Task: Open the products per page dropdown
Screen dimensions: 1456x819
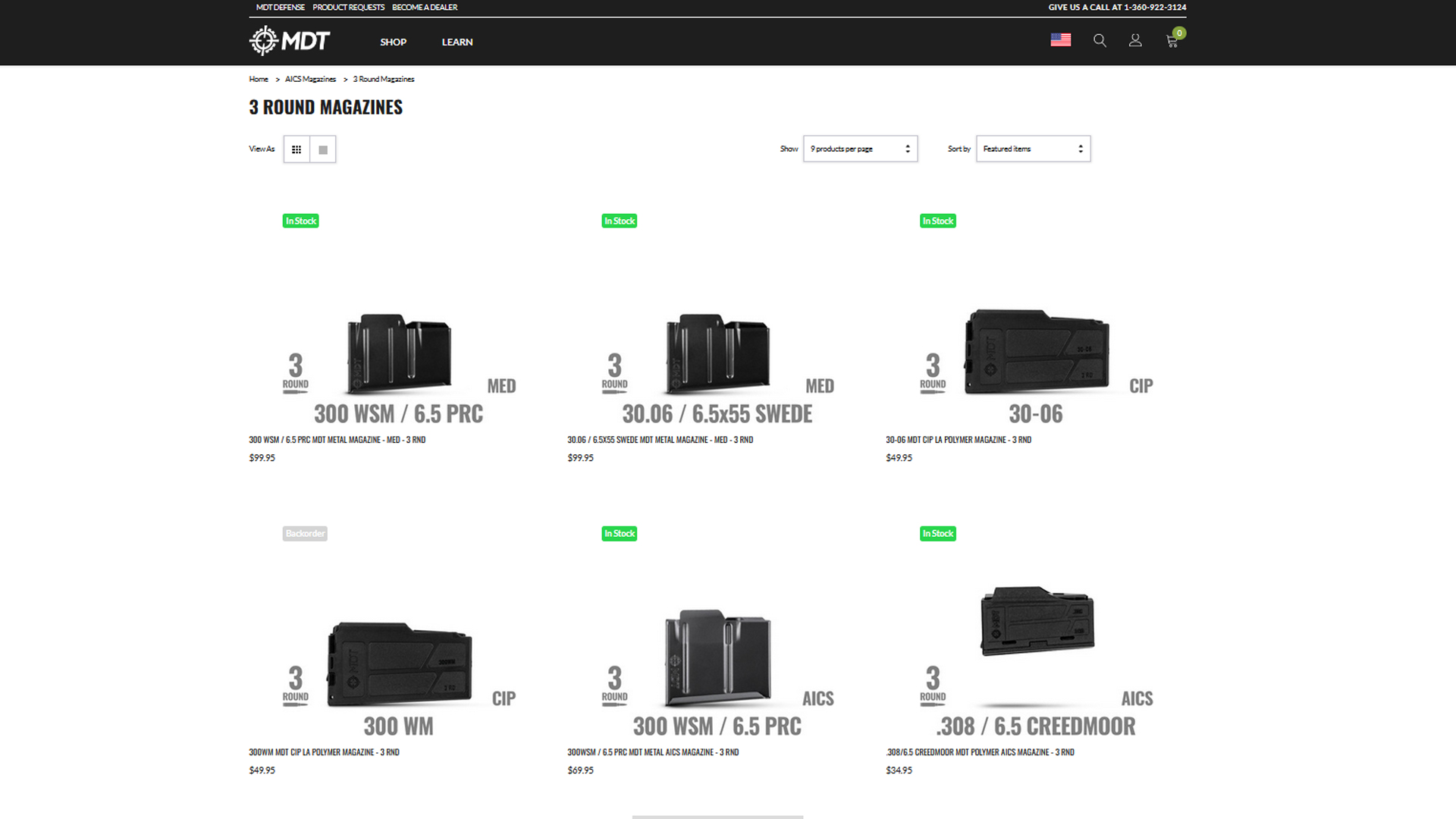Action: click(x=860, y=149)
